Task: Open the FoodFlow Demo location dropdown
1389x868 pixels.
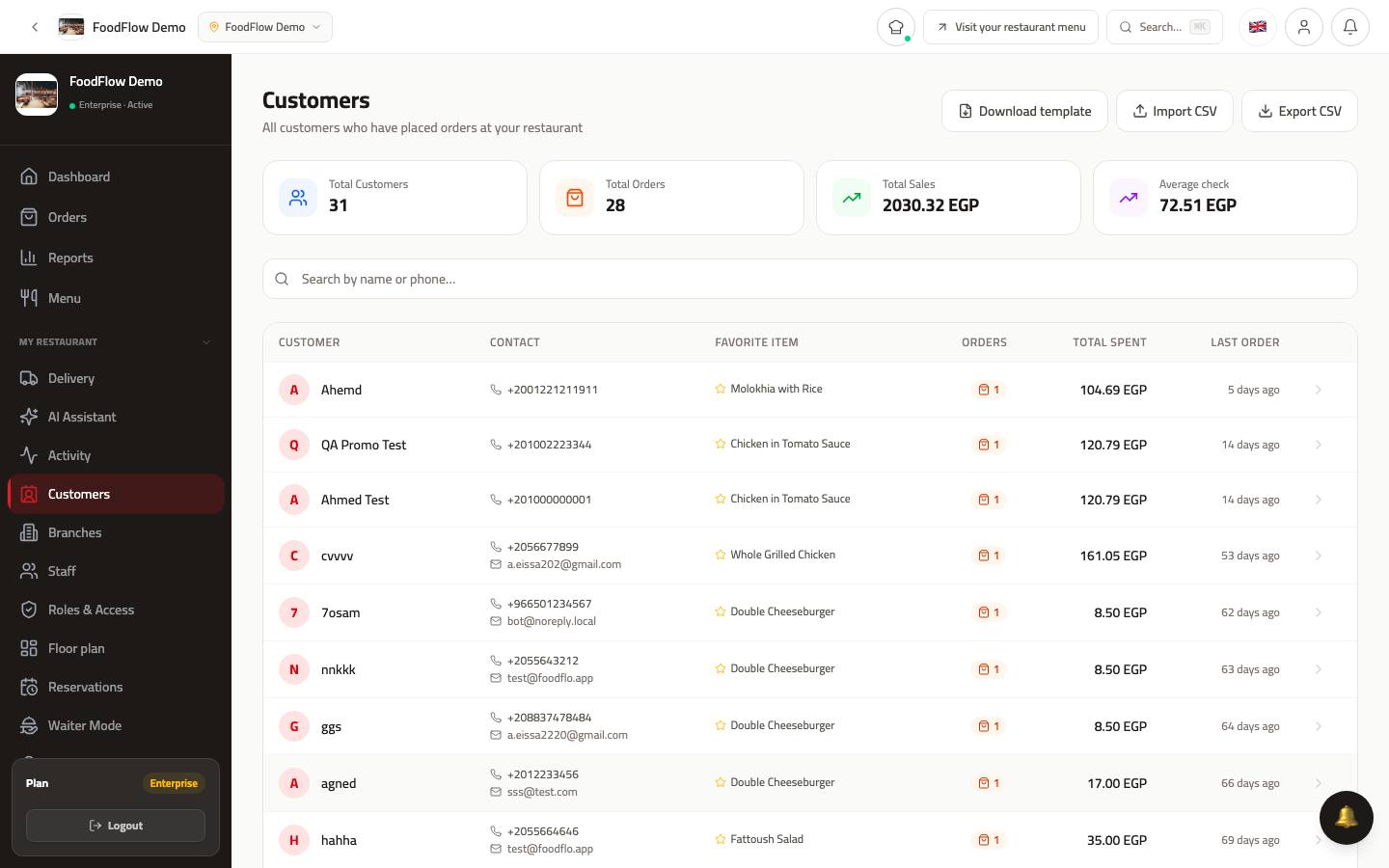Action: [x=265, y=27]
